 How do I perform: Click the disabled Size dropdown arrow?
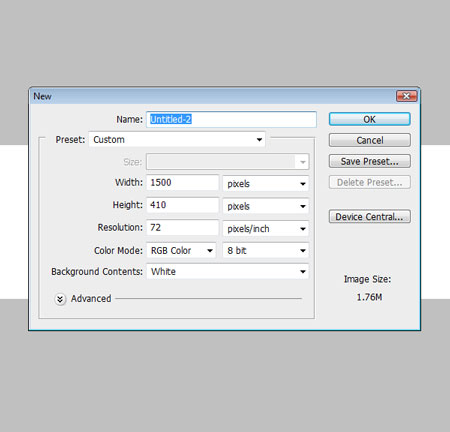303,162
